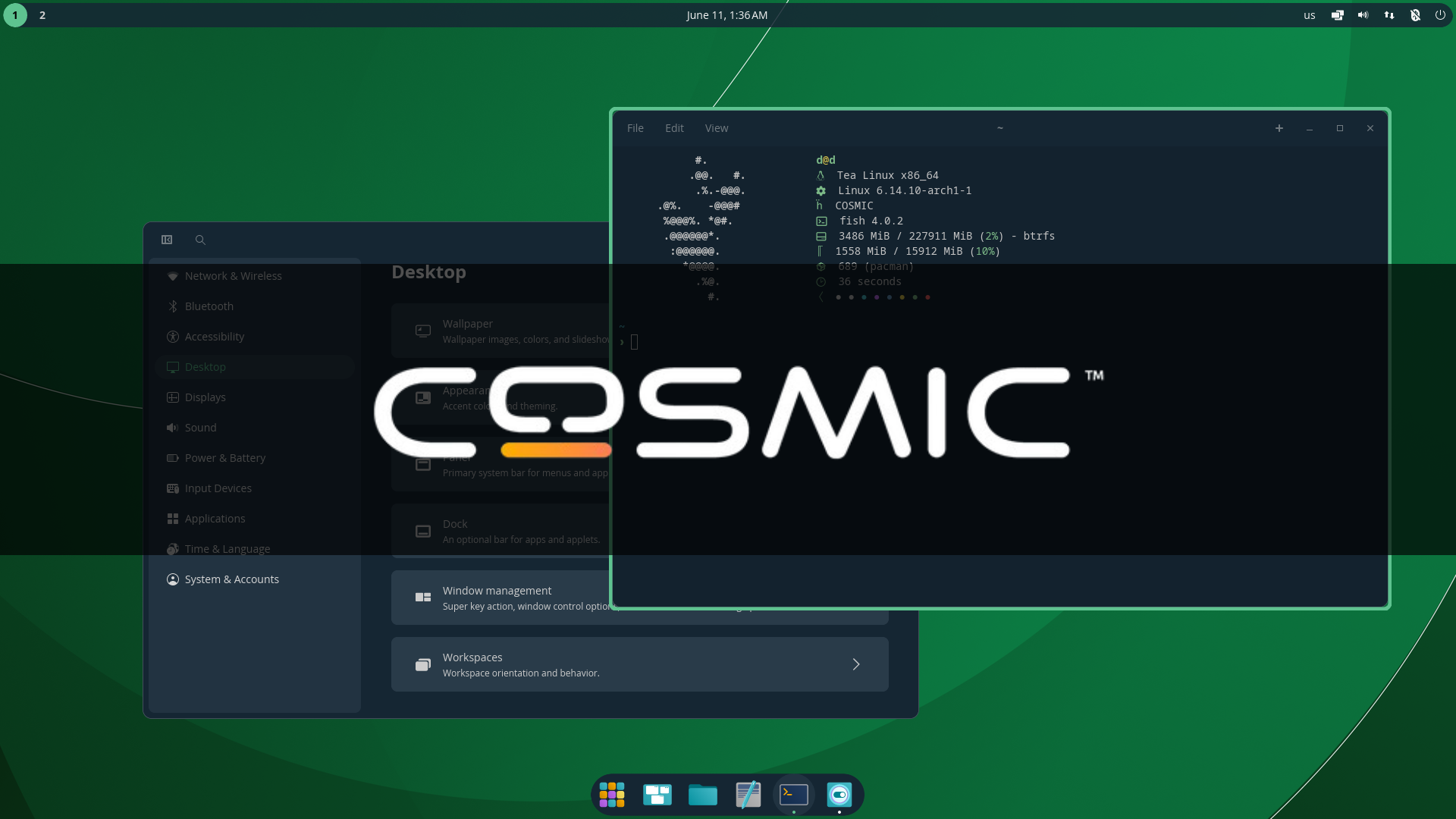Click 'Tea Linux x86_64' text in terminal
The height and width of the screenshot is (819, 1456).
pos(887,175)
